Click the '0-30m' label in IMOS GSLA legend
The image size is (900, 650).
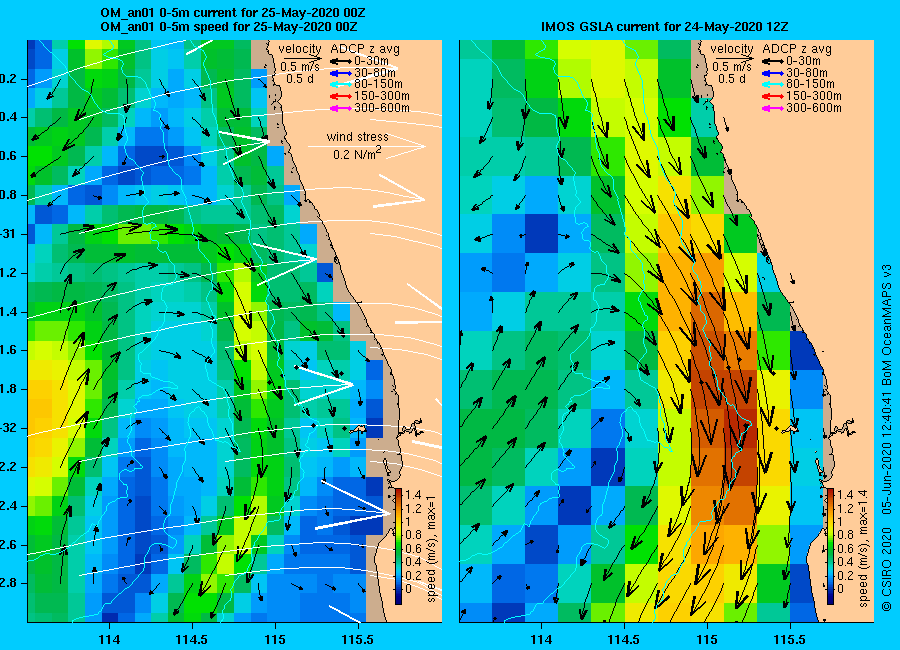tap(804, 61)
